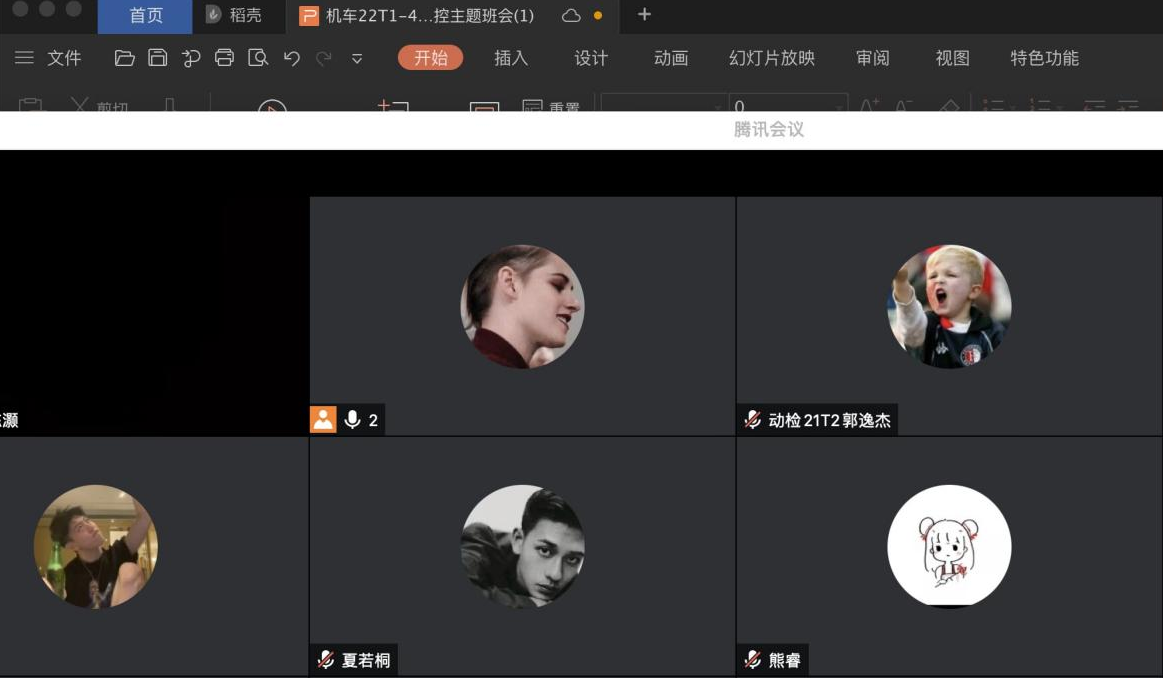This screenshot has width=1163, height=678.
Task: Click the Print icon
Action: click(x=224, y=58)
